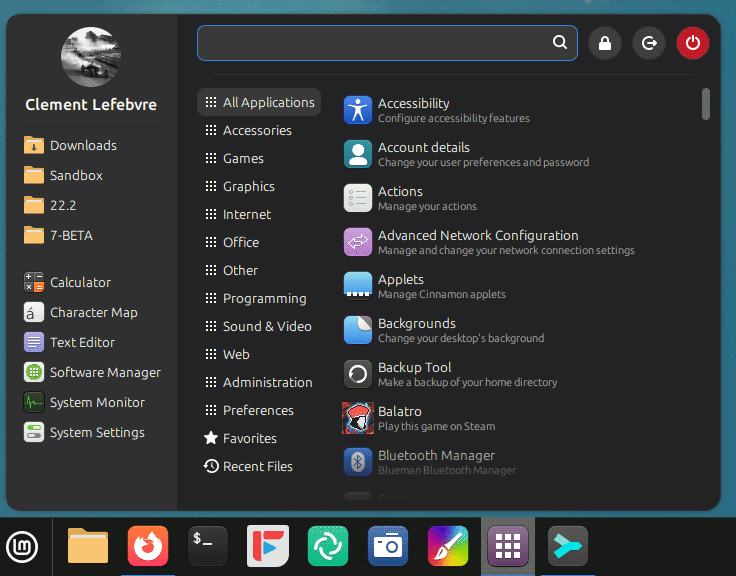
Task: Launch the System Monitor icon
Action: [34, 402]
